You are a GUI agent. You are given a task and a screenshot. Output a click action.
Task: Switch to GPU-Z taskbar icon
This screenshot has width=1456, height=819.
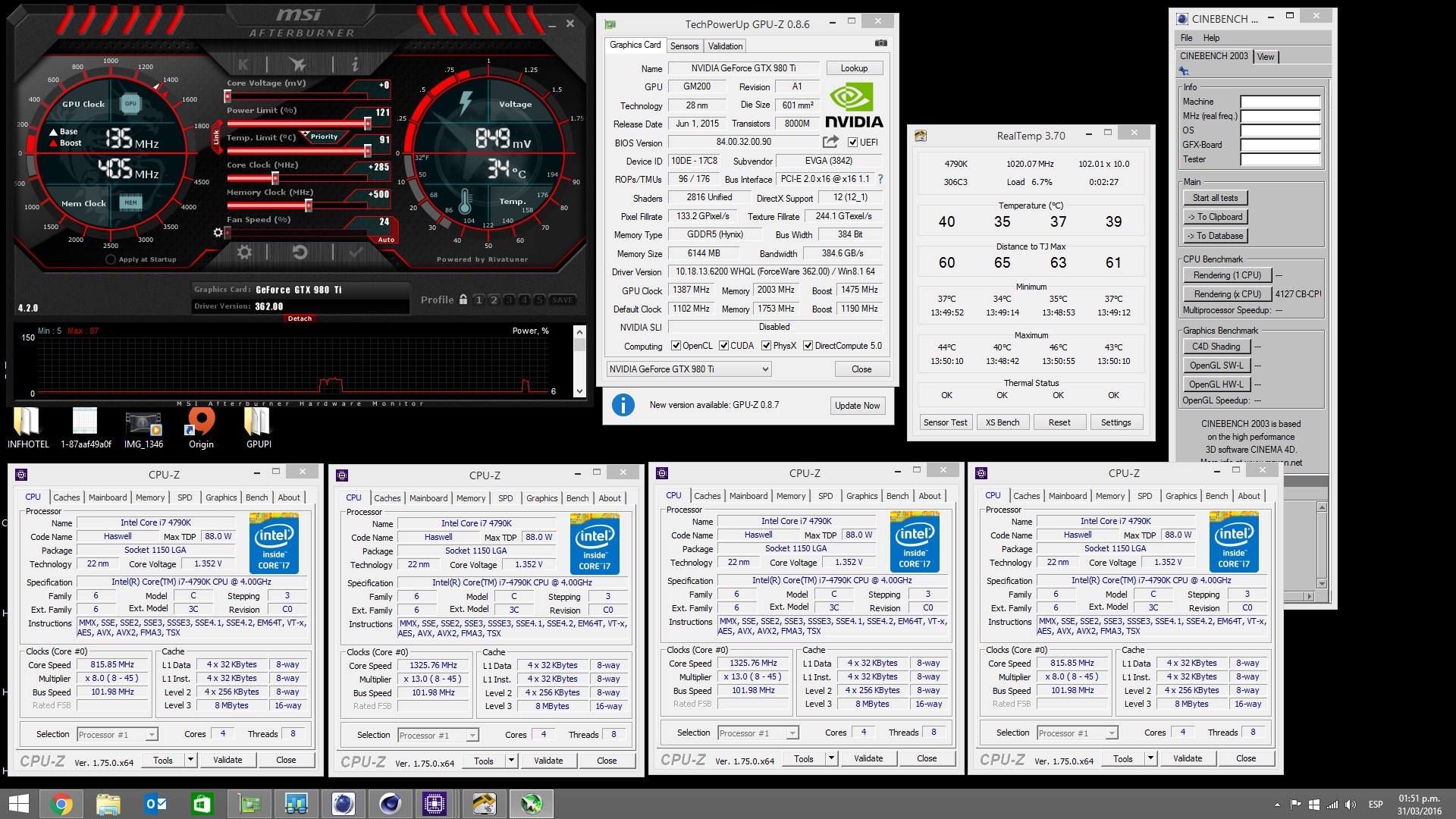pos(249,804)
